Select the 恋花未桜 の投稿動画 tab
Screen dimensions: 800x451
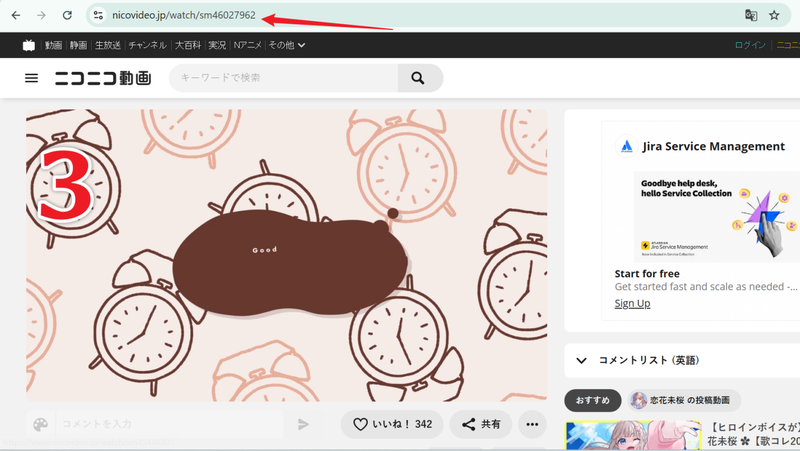684,400
